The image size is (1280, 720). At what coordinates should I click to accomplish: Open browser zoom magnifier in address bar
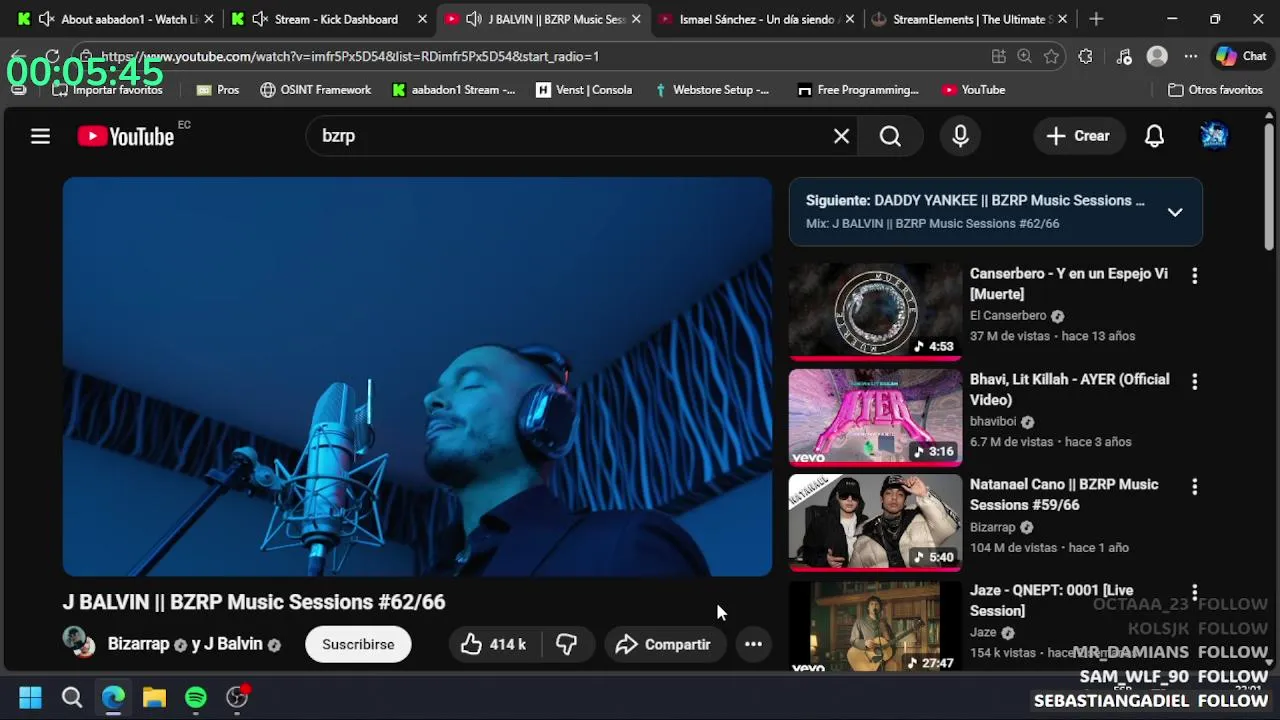(x=1024, y=56)
